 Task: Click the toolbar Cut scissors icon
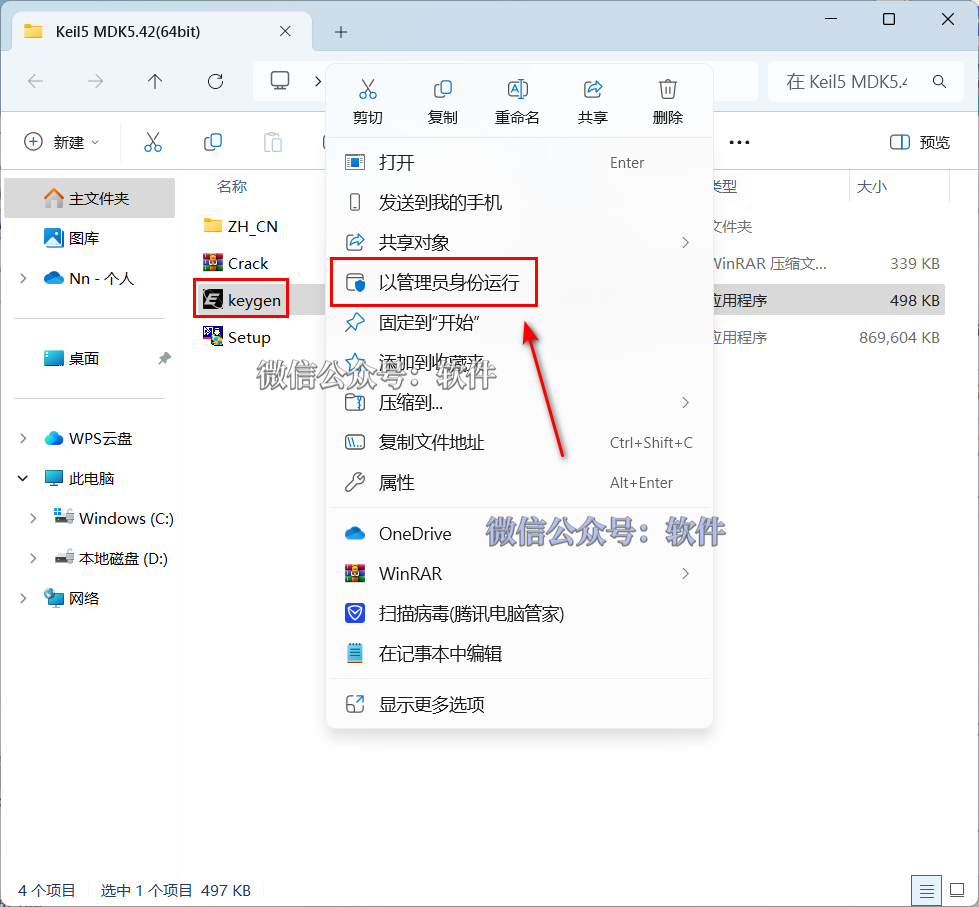click(153, 142)
